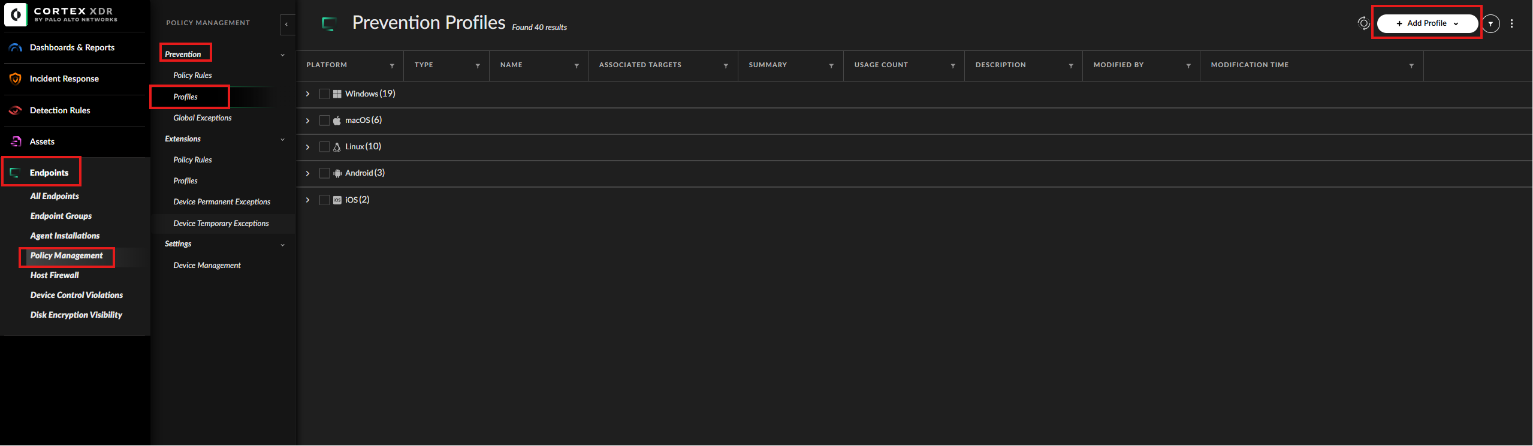
Task: Filter the Name column
Action: 577,65
